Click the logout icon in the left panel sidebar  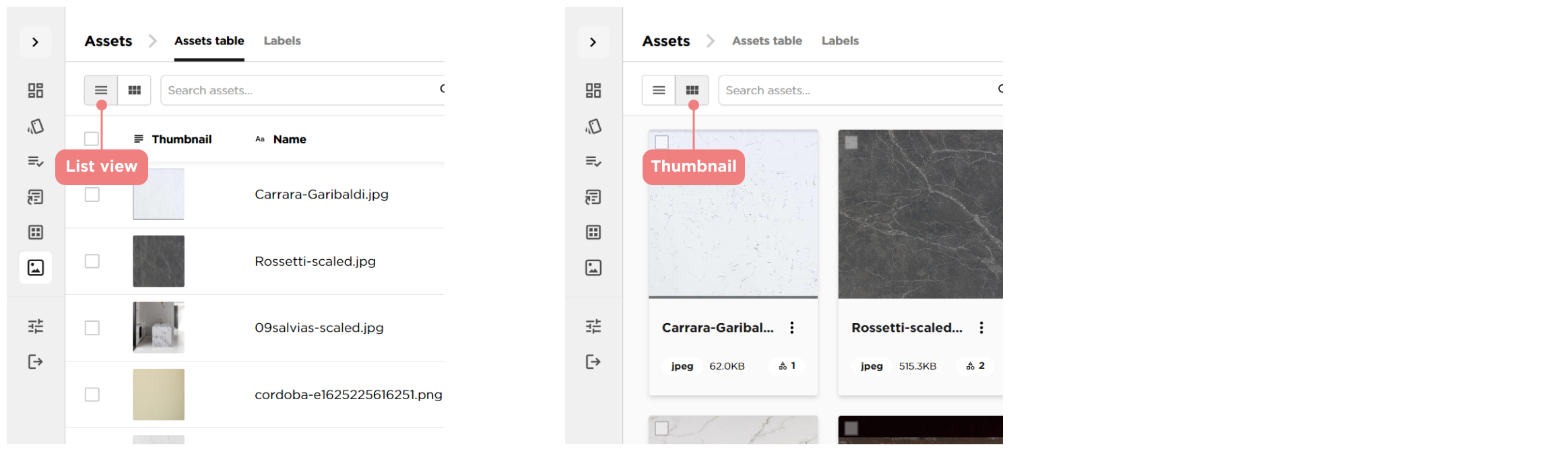(36, 362)
